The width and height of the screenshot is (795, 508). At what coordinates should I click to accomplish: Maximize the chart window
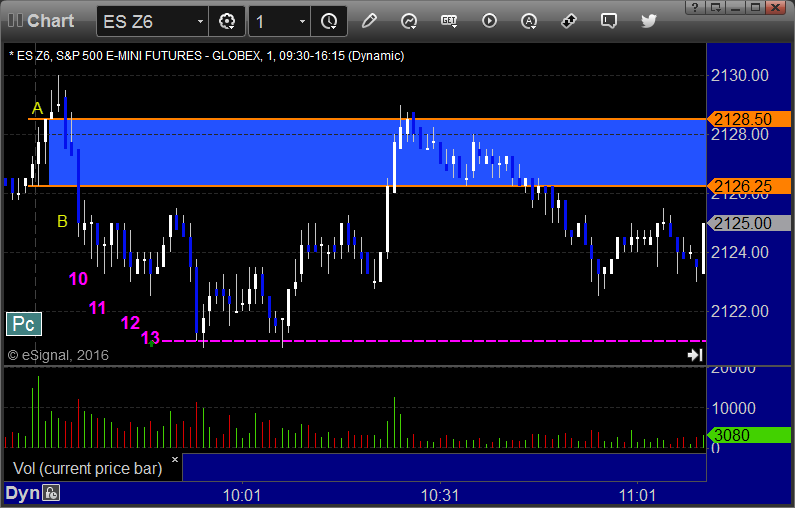click(x=755, y=7)
